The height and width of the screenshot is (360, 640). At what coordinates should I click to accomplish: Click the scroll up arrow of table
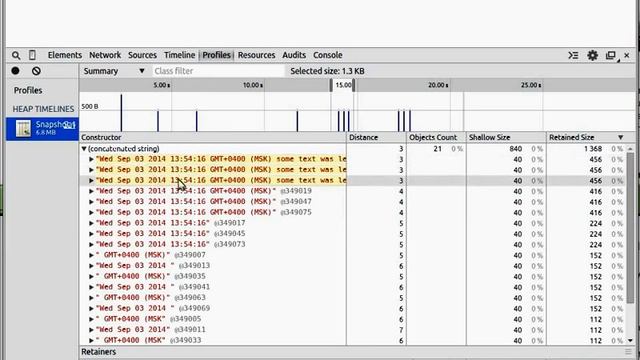(x=630, y=149)
